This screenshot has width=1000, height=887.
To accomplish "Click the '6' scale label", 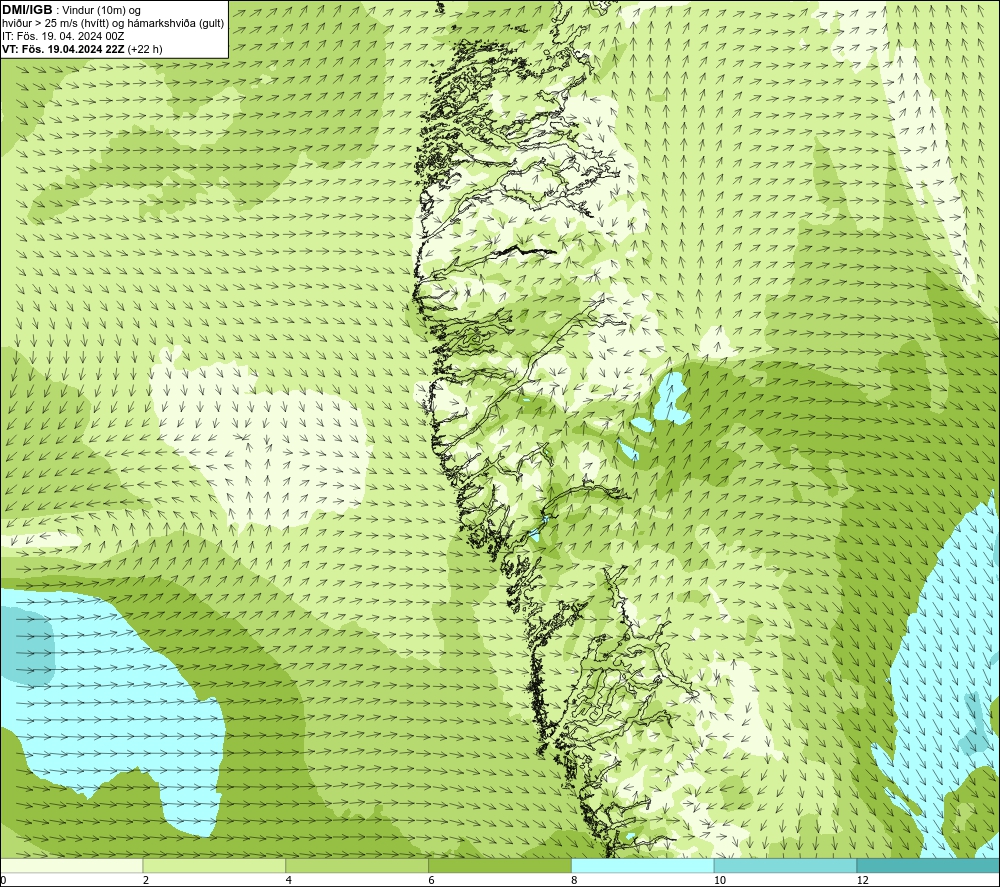I will 432,880.
